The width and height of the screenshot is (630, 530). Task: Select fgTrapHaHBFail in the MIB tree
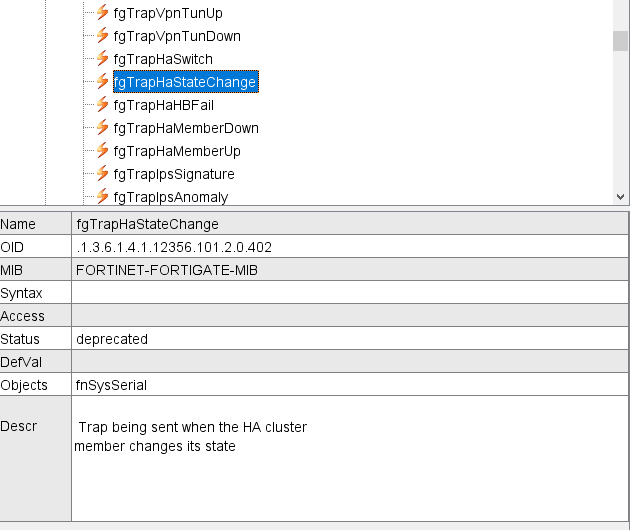click(163, 105)
